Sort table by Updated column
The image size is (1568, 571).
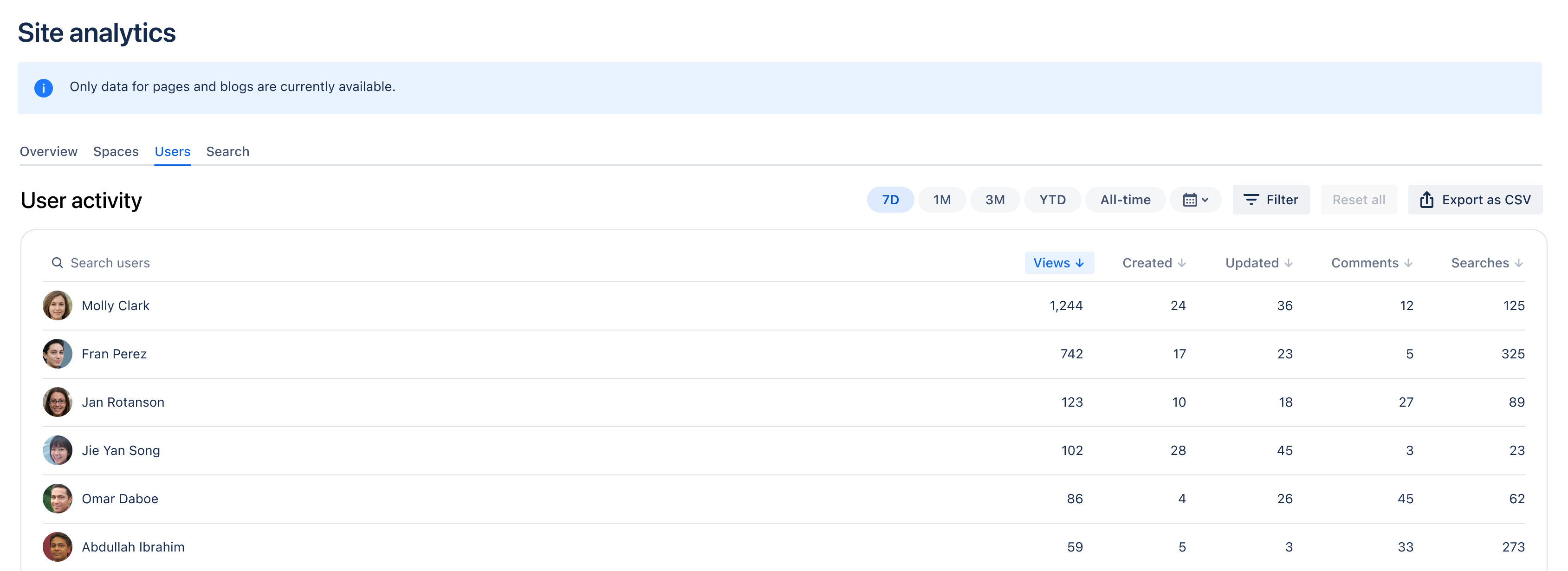(1259, 263)
